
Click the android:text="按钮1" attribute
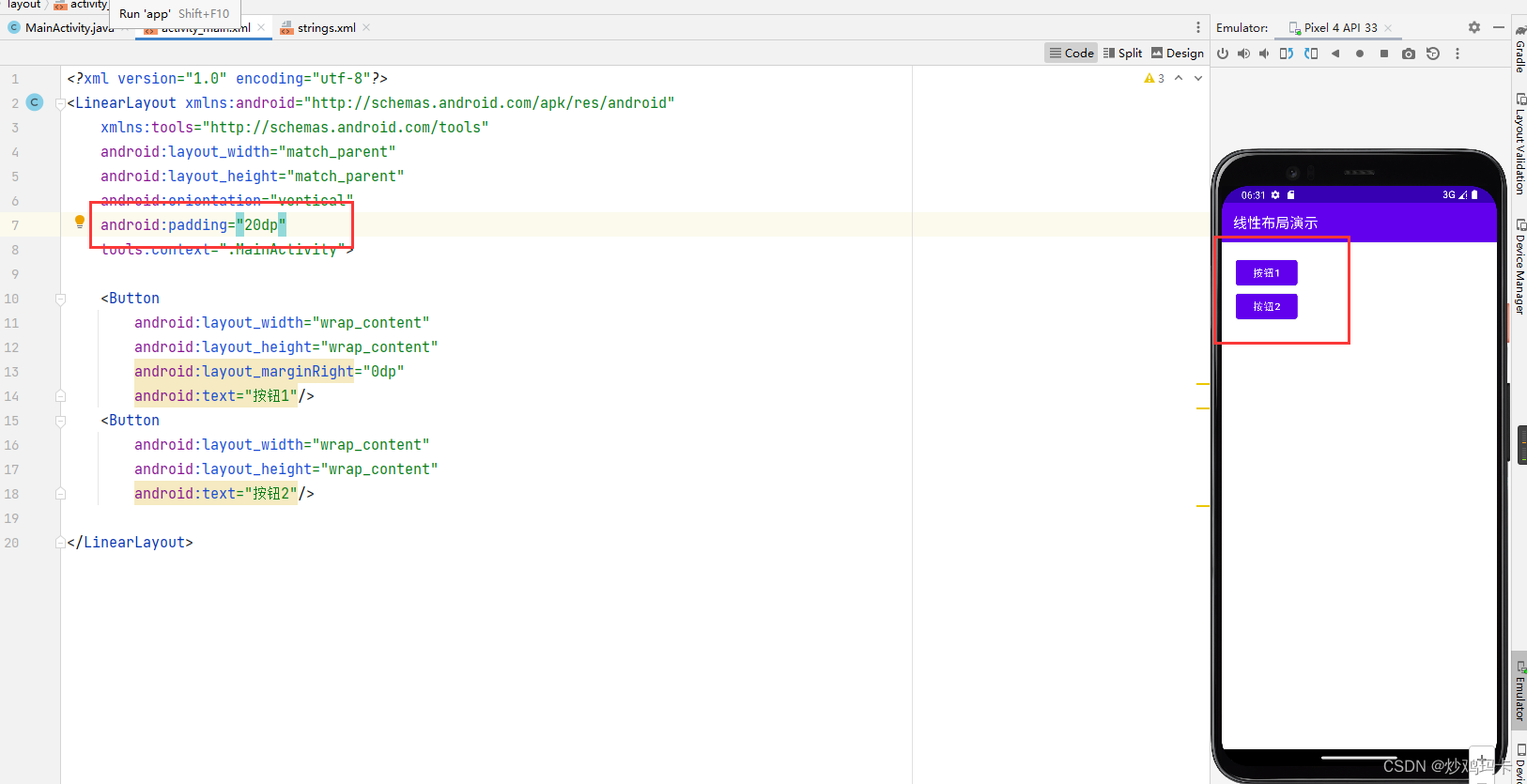216,396
